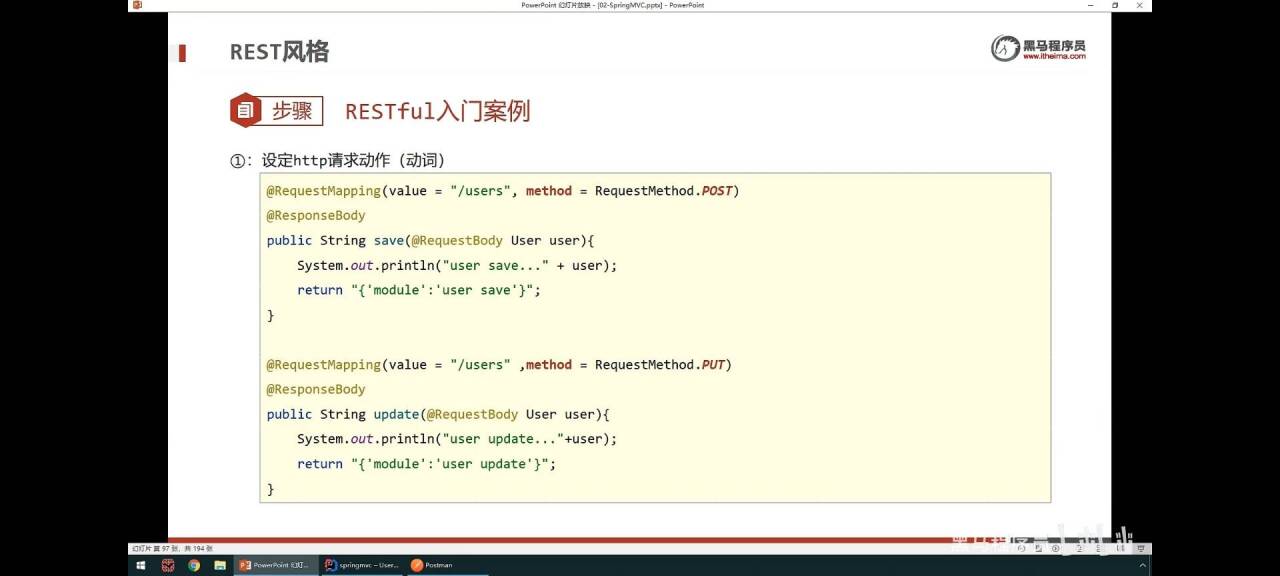Open File Explorer from the taskbar

(x=220, y=565)
